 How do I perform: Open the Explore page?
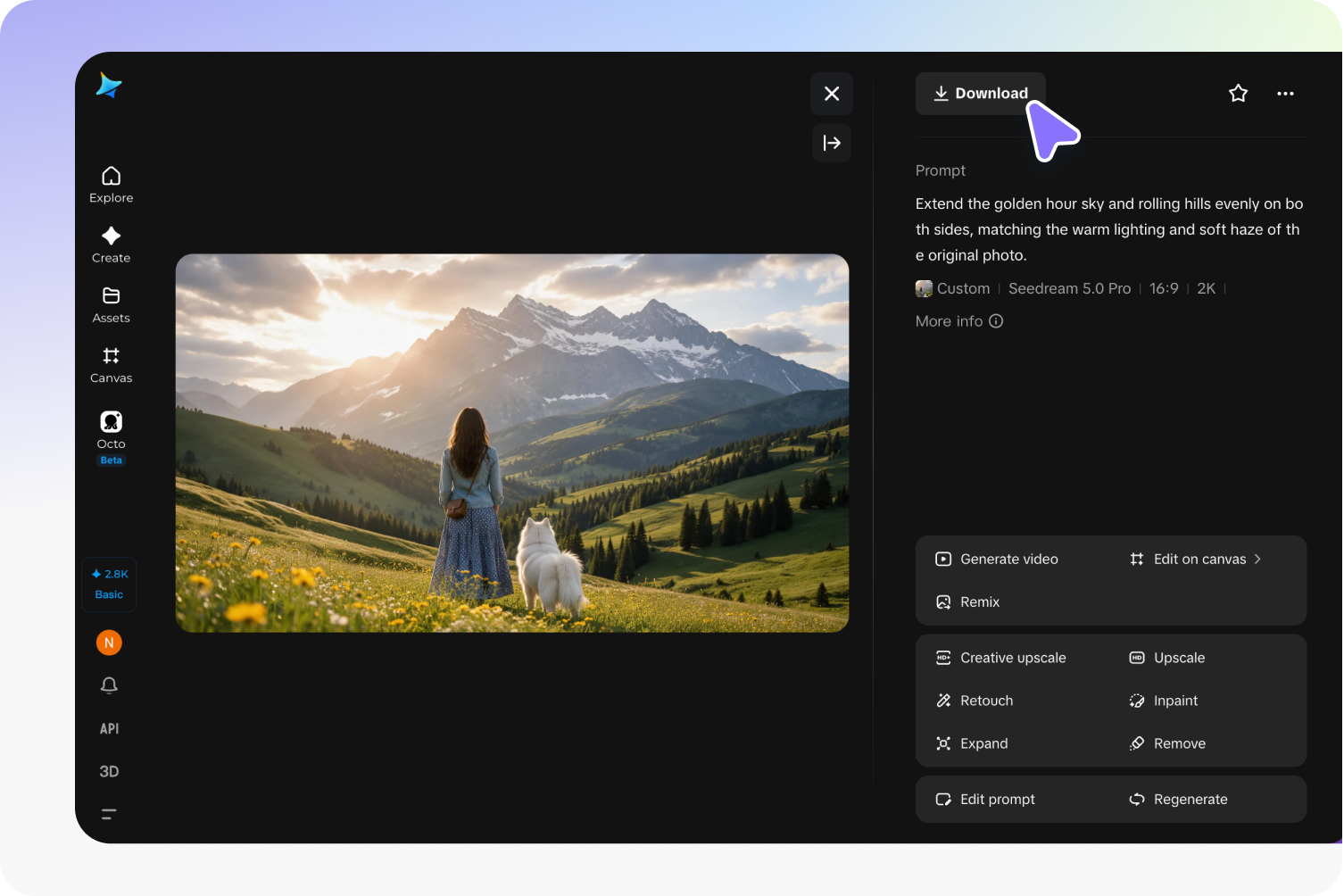point(111,185)
